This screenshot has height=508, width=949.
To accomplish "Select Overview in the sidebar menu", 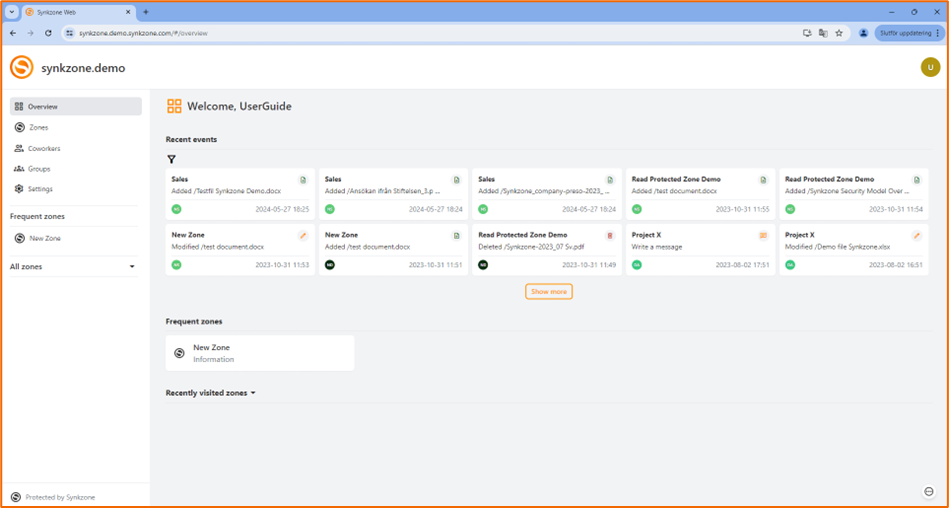I will pyautogui.click(x=75, y=106).
